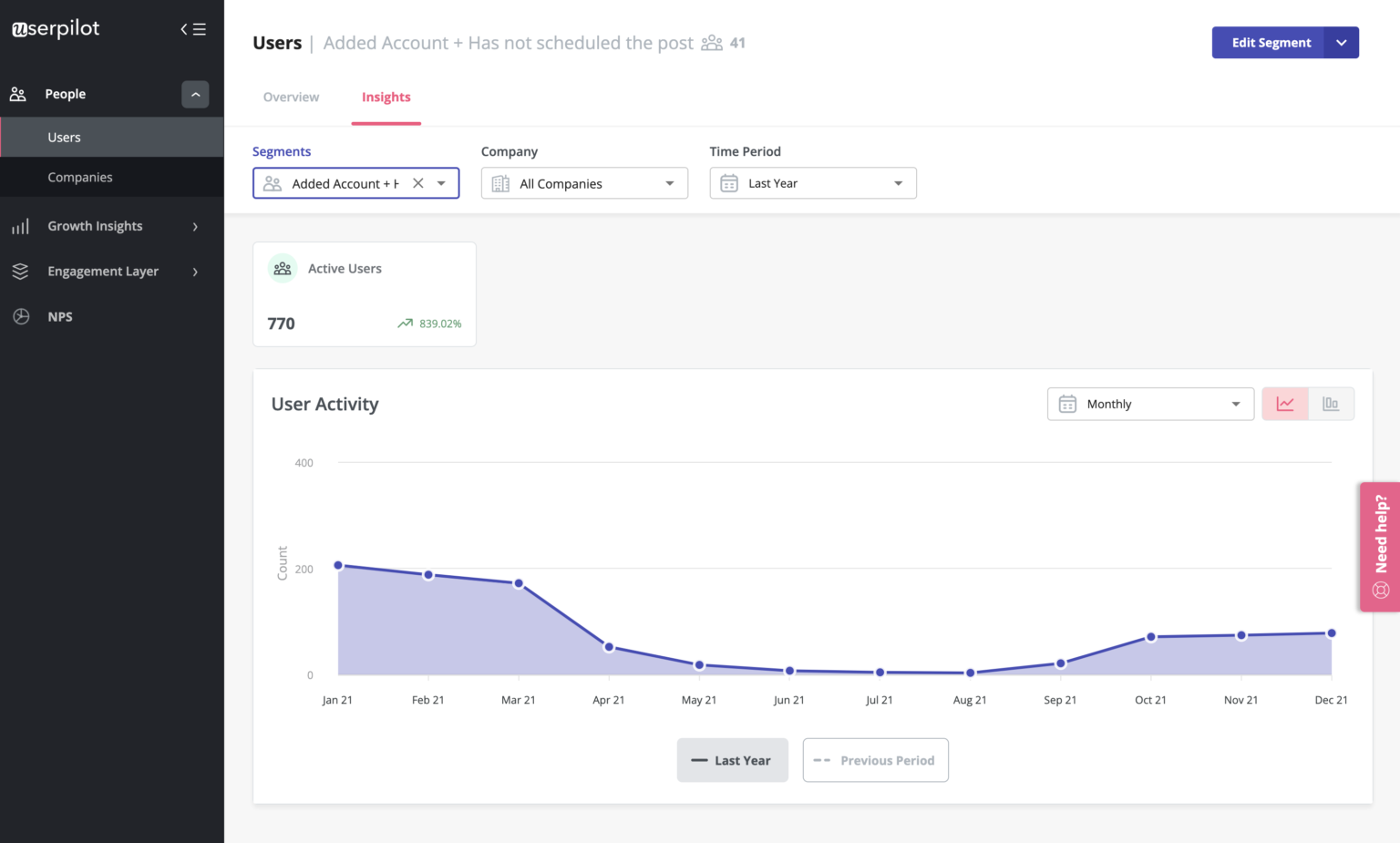Clear the selected segment with the X

417,182
